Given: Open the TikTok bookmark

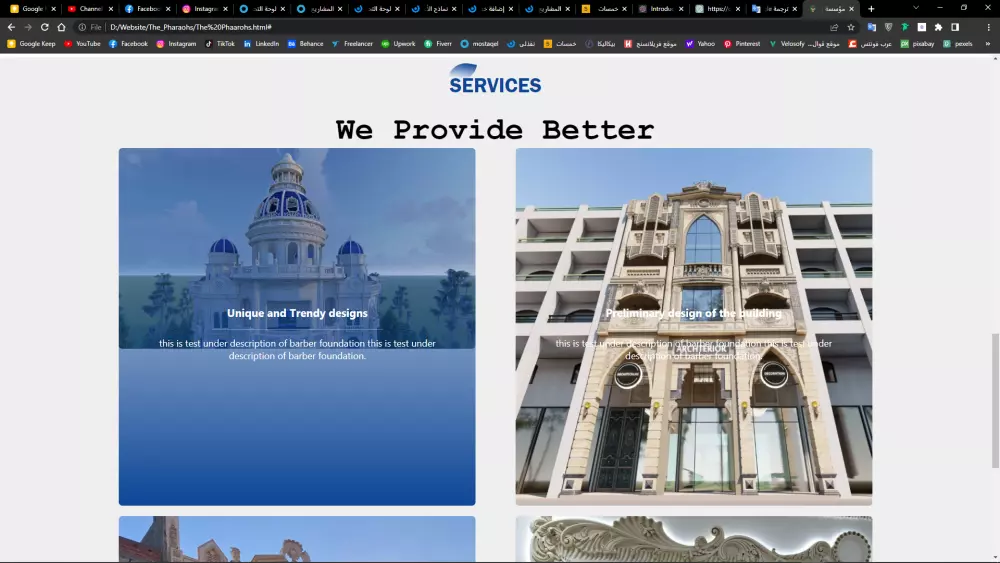Looking at the screenshot, I should (219, 44).
